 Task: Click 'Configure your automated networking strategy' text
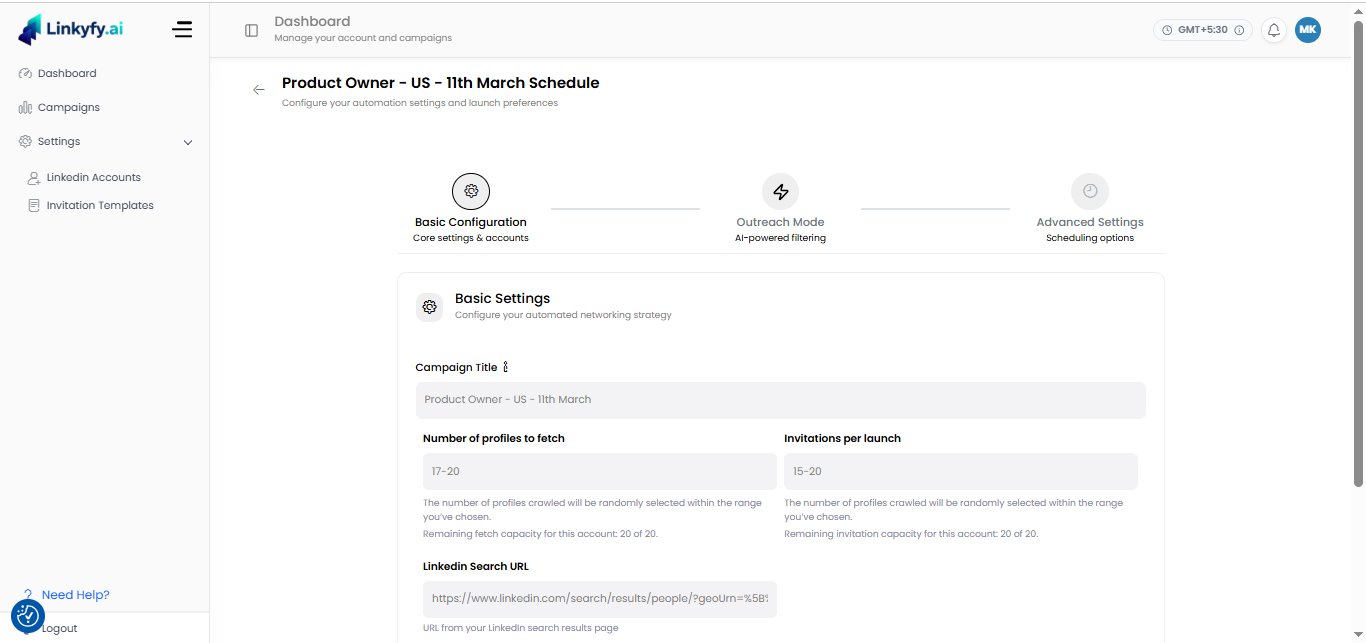click(x=563, y=315)
